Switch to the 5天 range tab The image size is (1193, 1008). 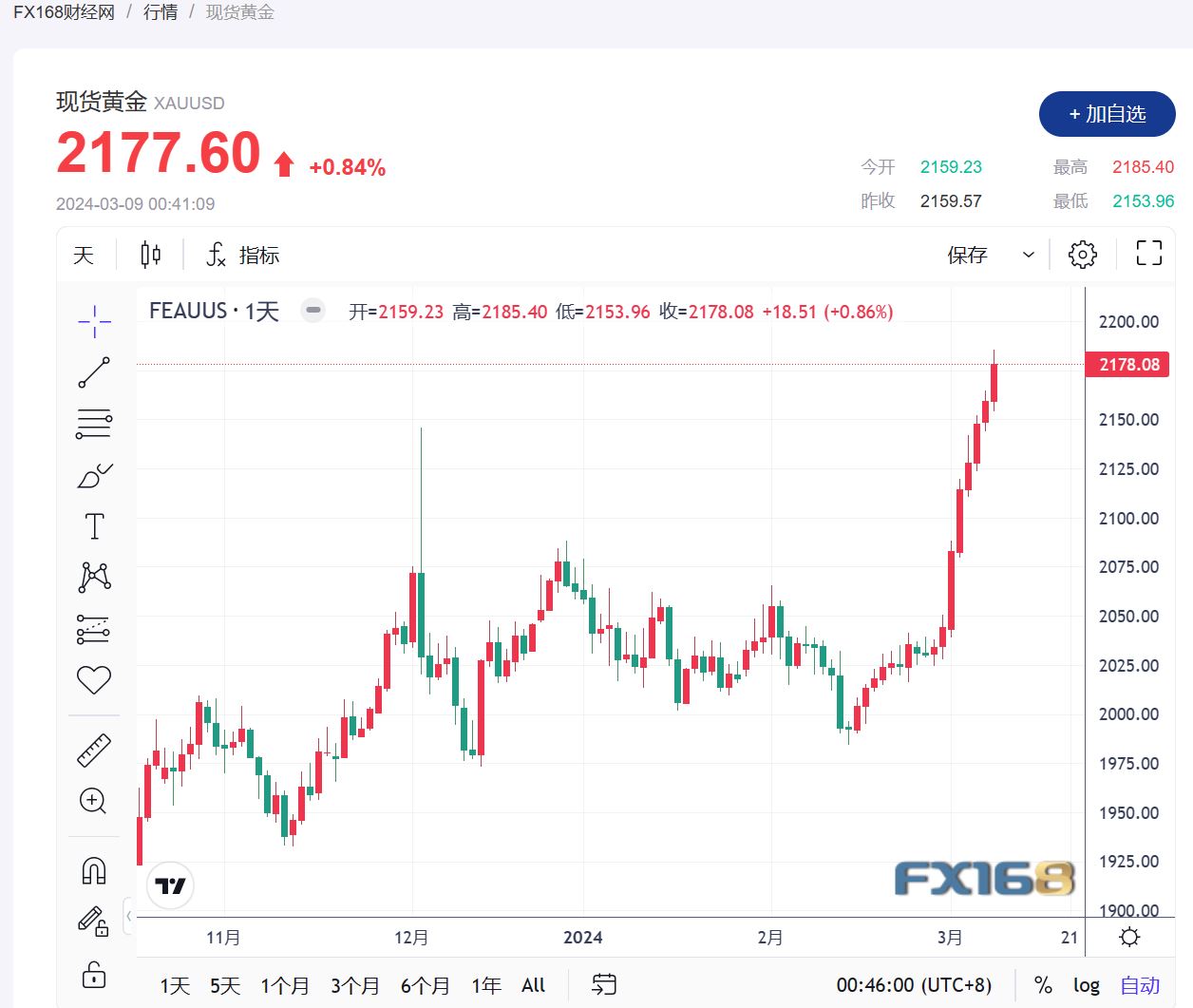(224, 985)
